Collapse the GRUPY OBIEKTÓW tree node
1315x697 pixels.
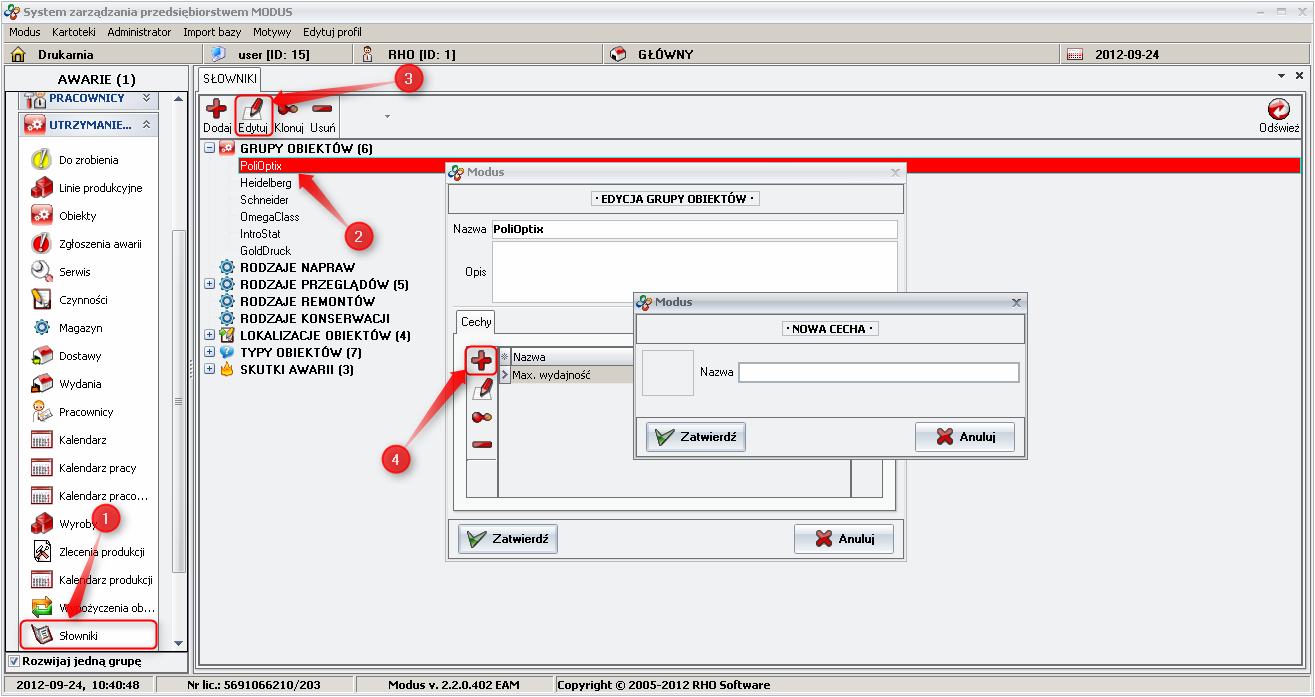[209, 149]
